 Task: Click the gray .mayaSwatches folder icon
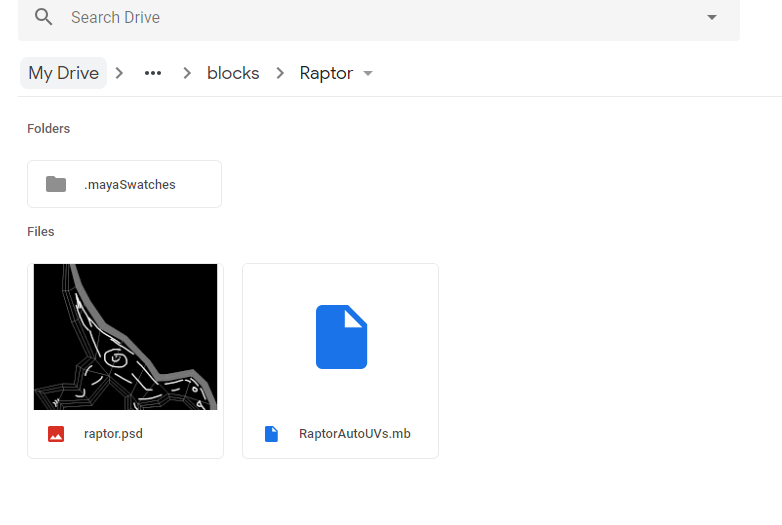click(56, 184)
